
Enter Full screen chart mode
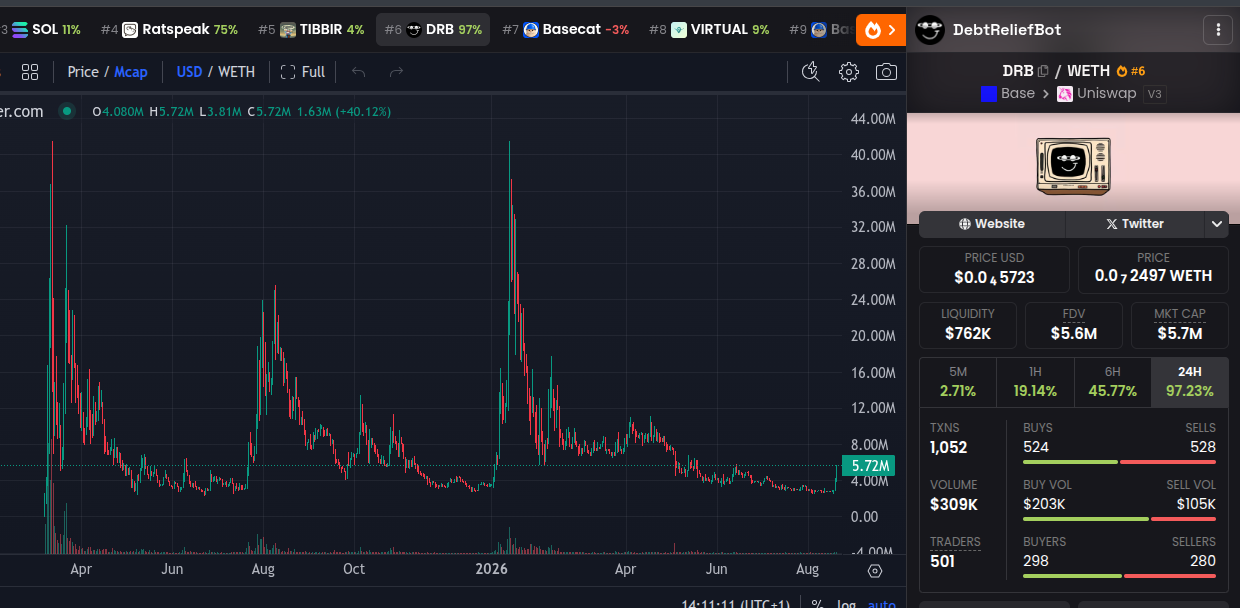(303, 72)
